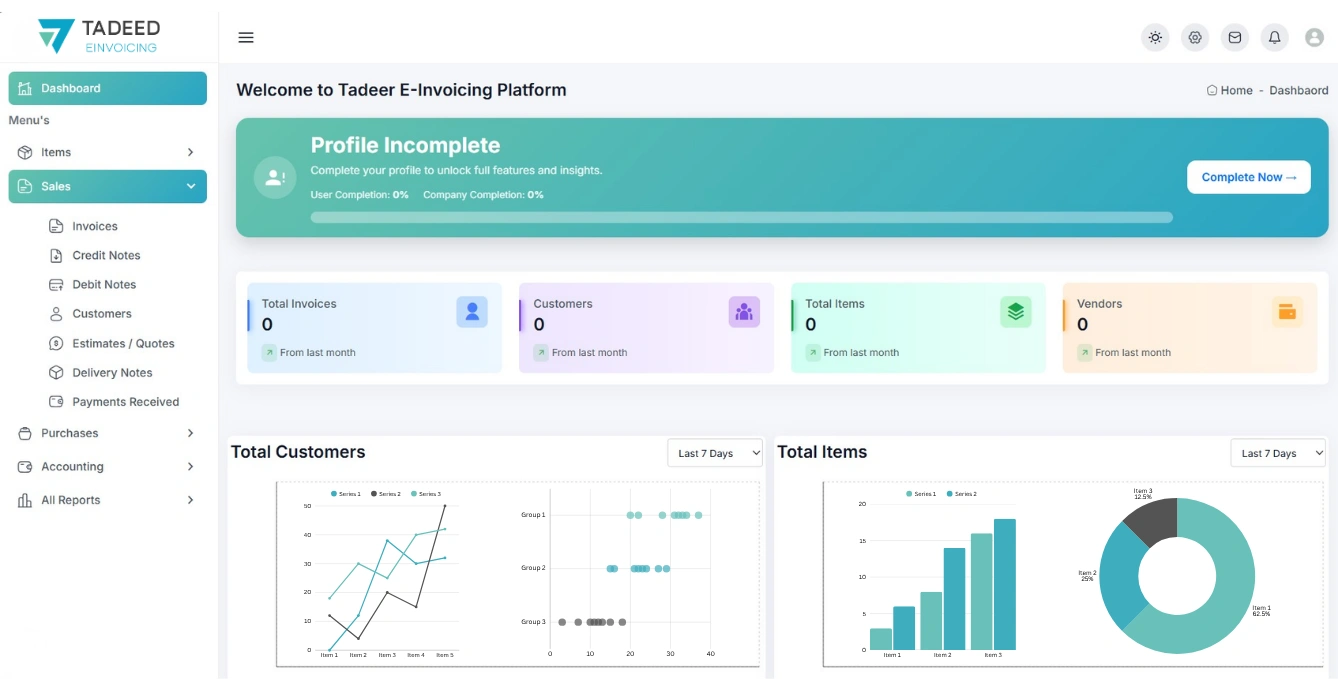Toggle light/dark theme with the sun icon
The image size is (1338, 691).
click(x=1155, y=37)
